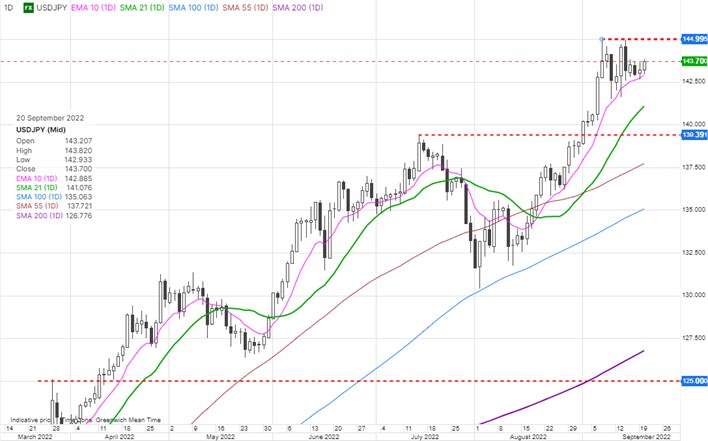Click the 140.000 price axis label

pos(694,124)
